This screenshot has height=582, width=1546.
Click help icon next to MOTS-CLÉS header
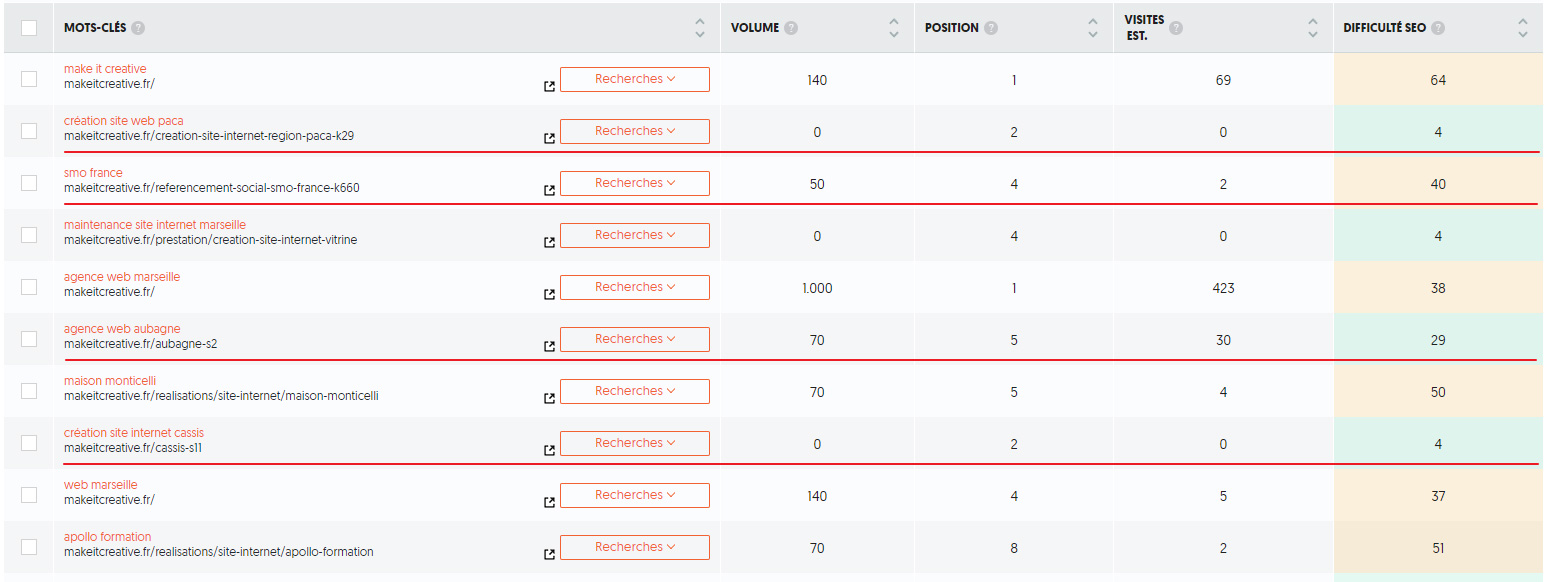(x=138, y=28)
